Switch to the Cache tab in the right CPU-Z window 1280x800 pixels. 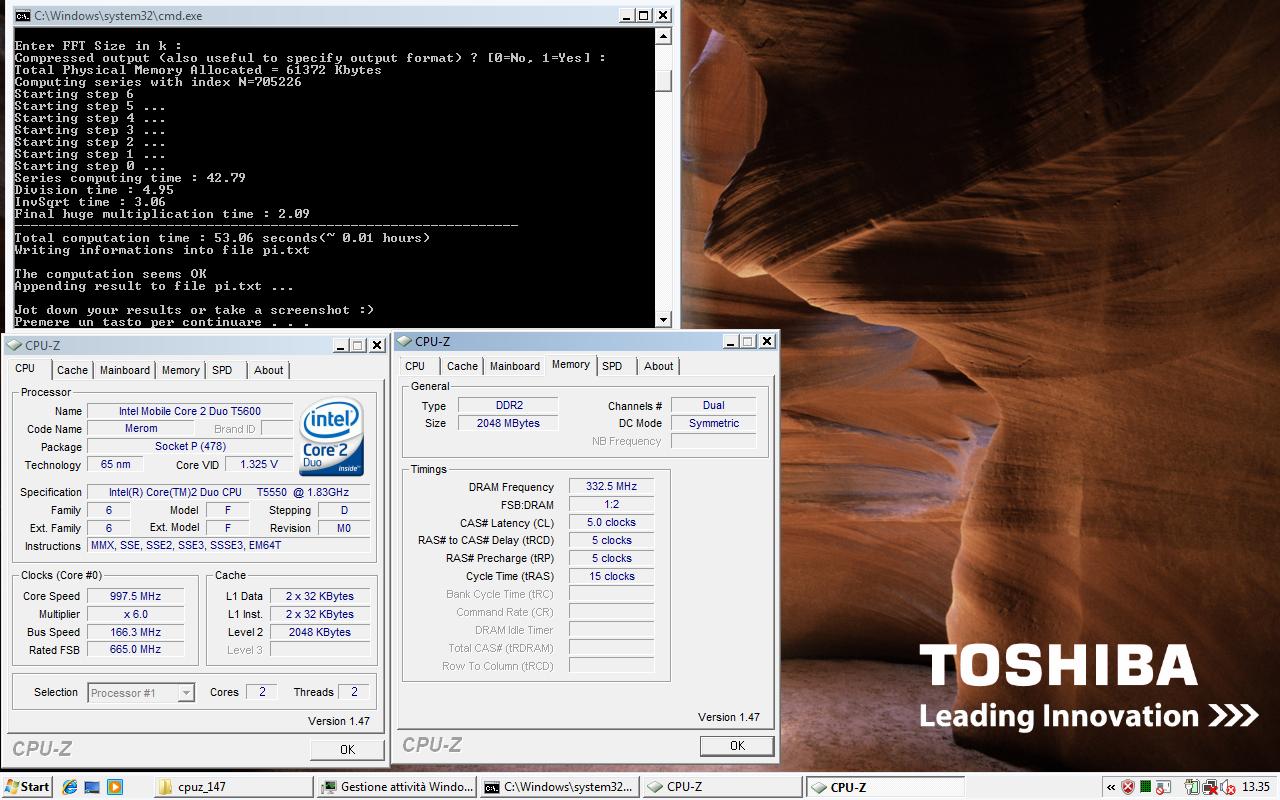coord(462,366)
